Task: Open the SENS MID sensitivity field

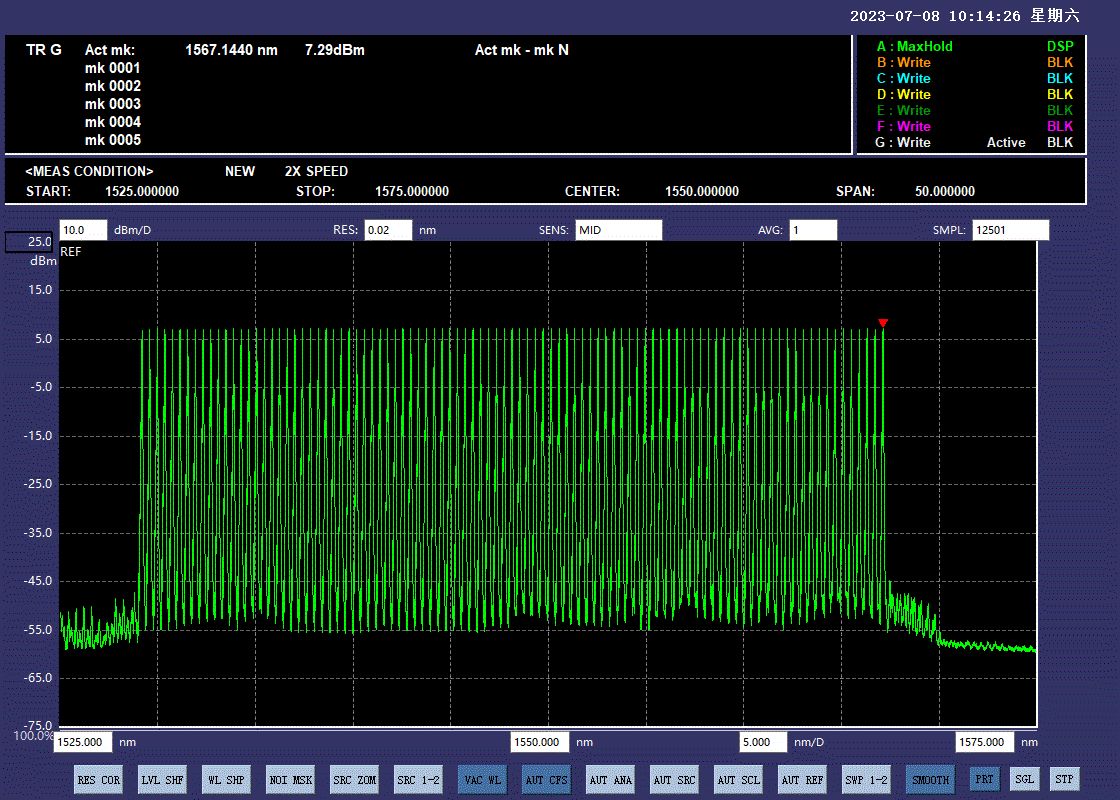Action: pyautogui.click(x=618, y=230)
